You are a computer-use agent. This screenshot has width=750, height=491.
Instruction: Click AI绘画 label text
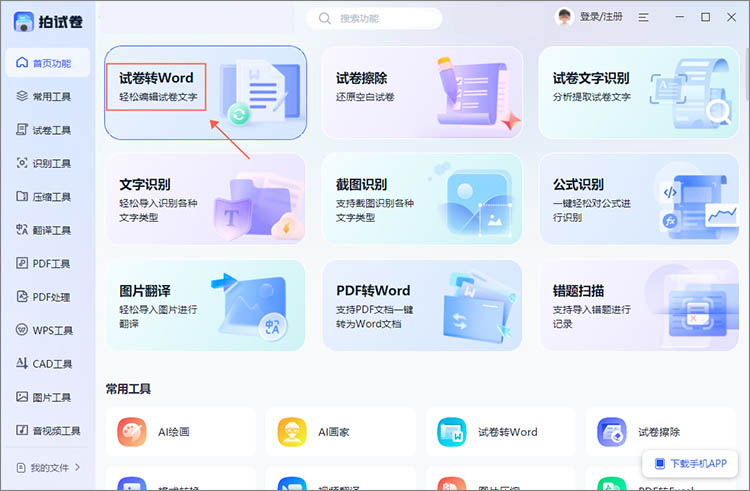point(174,432)
